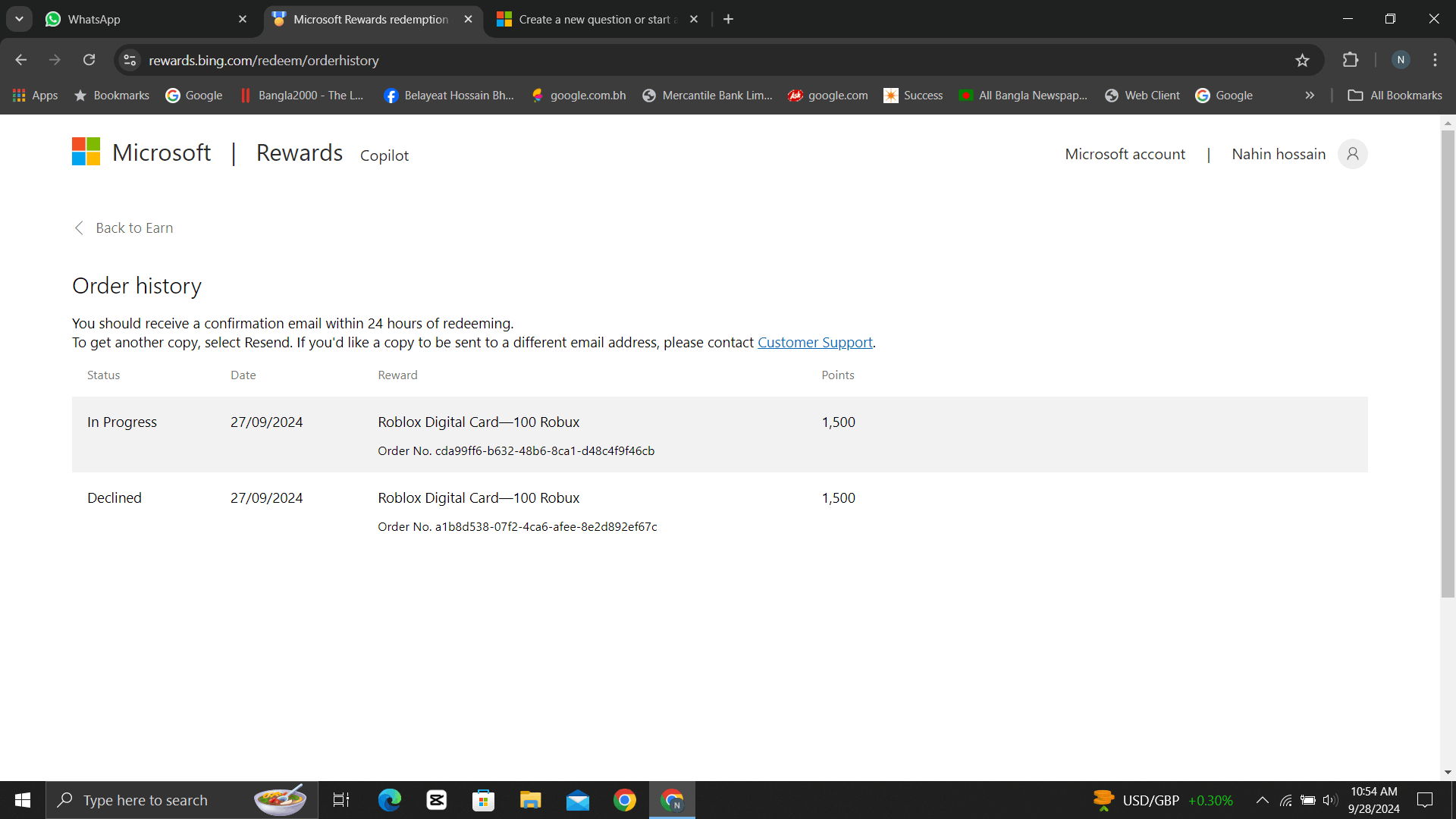Reload the Rewards page

pyautogui.click(x=89, y=60)
